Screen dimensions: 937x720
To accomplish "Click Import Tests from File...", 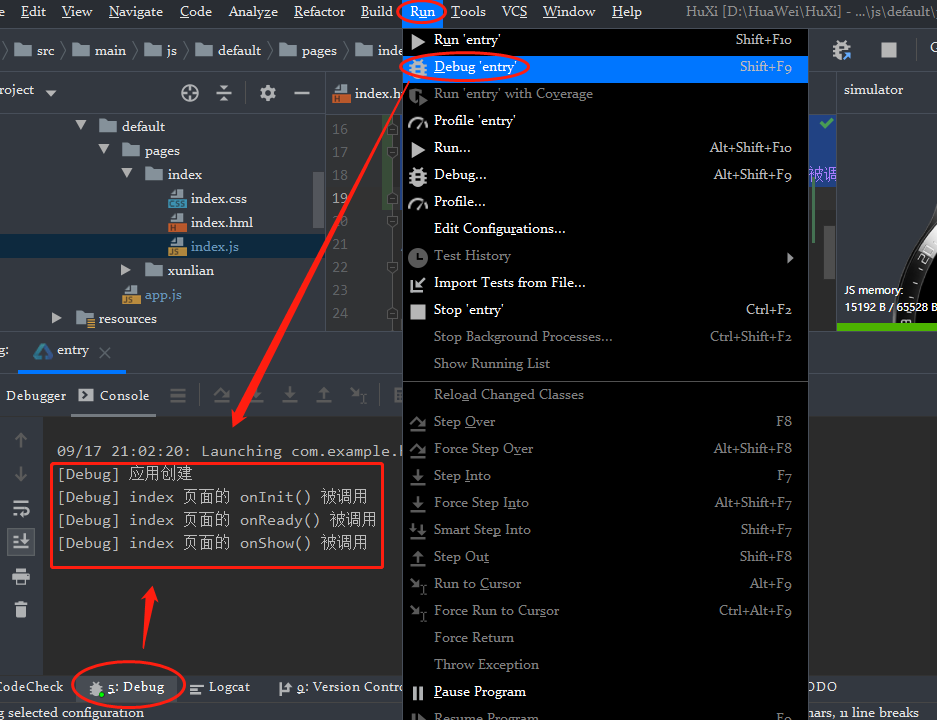I will (x=605, y=283).
